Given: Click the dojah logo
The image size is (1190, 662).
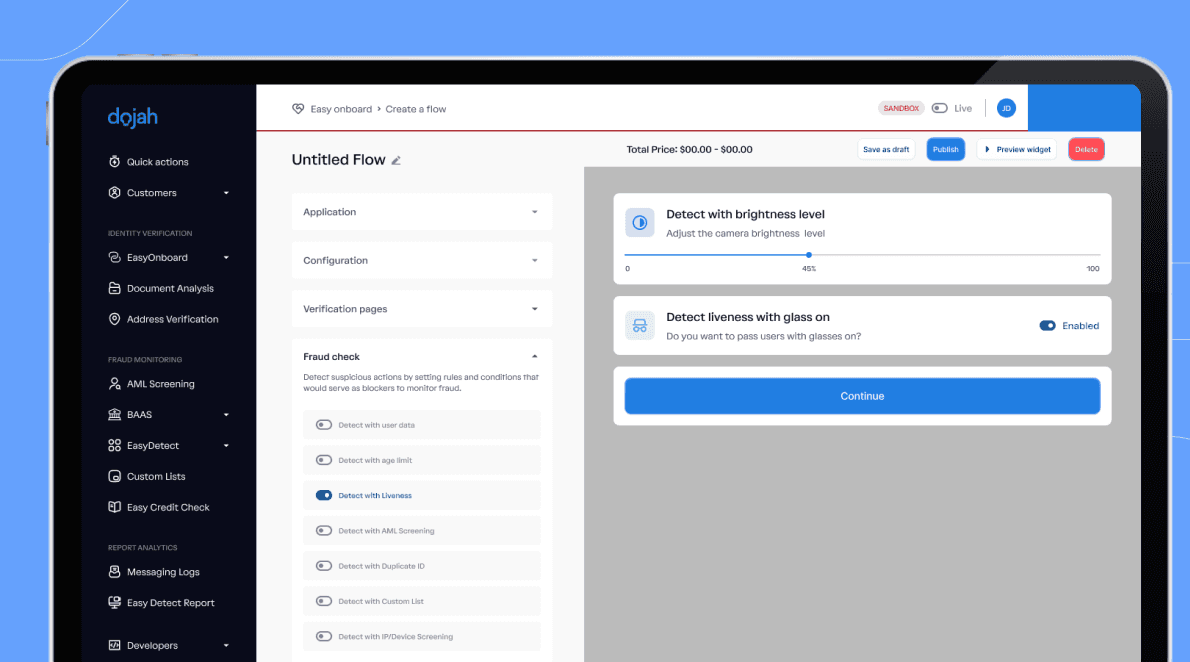Looking at the screenshot, I should [133, 117].
